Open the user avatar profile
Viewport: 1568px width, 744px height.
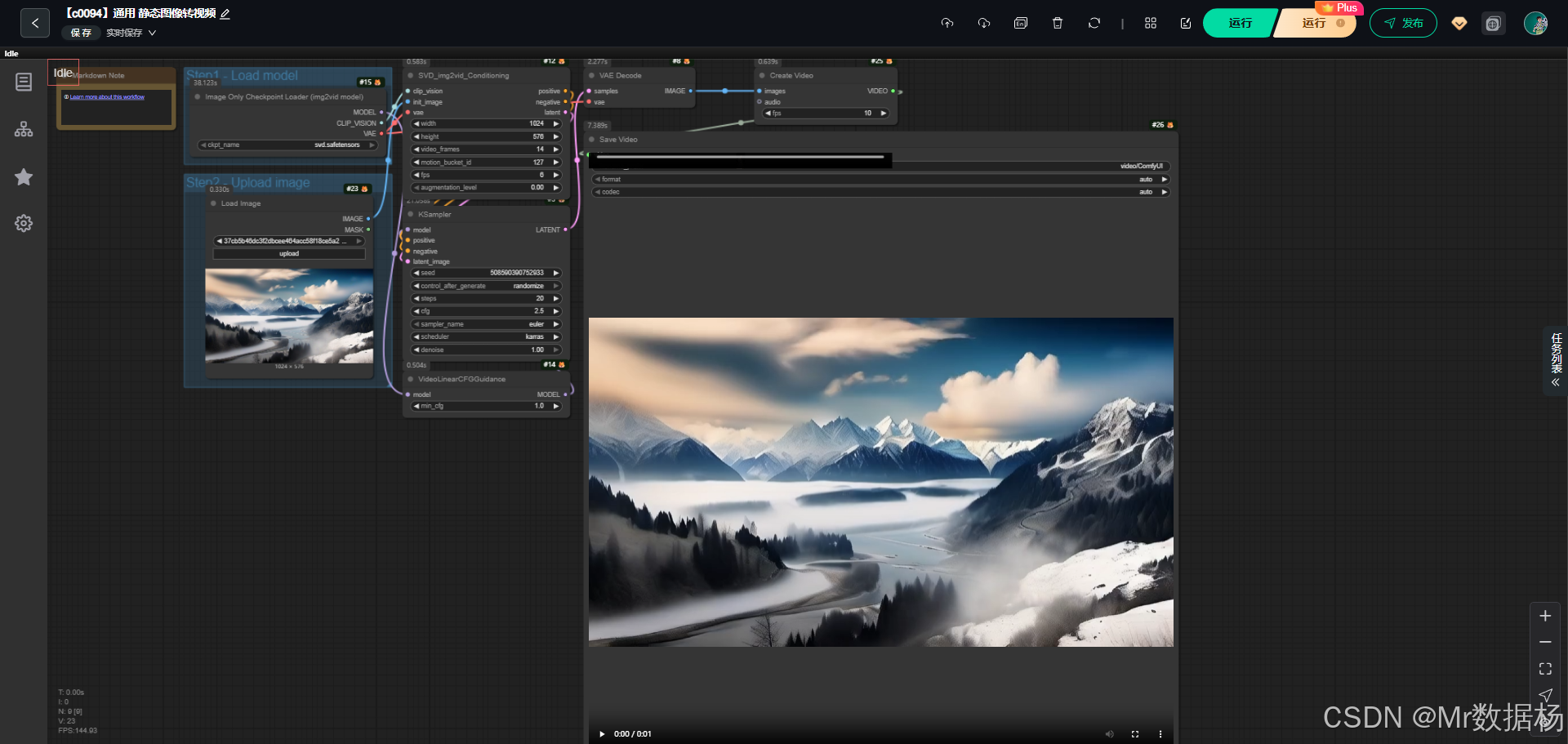coord(1536,23)
